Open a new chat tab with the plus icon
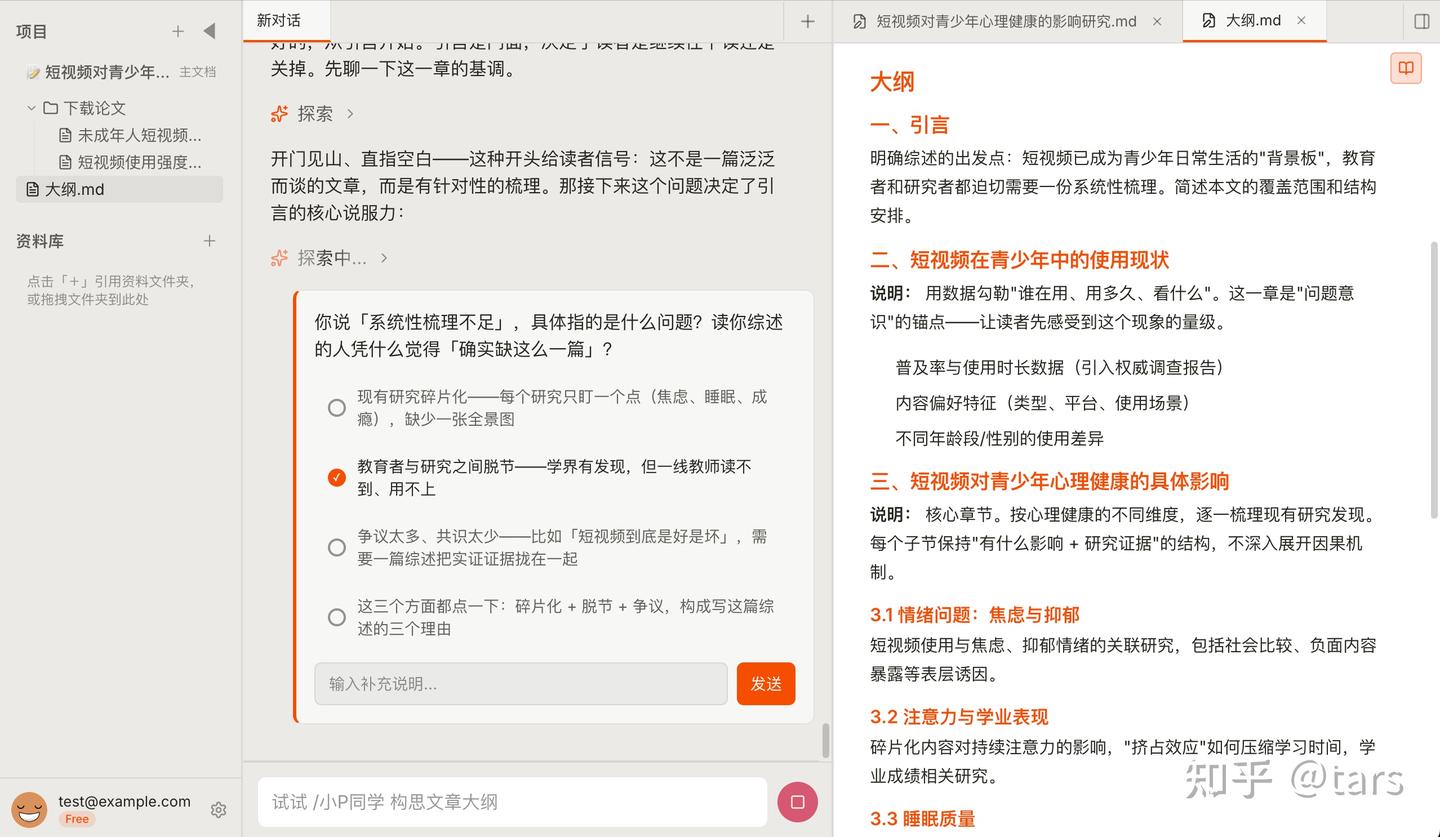The image size is (1440, 837). (x=805, y=21)
